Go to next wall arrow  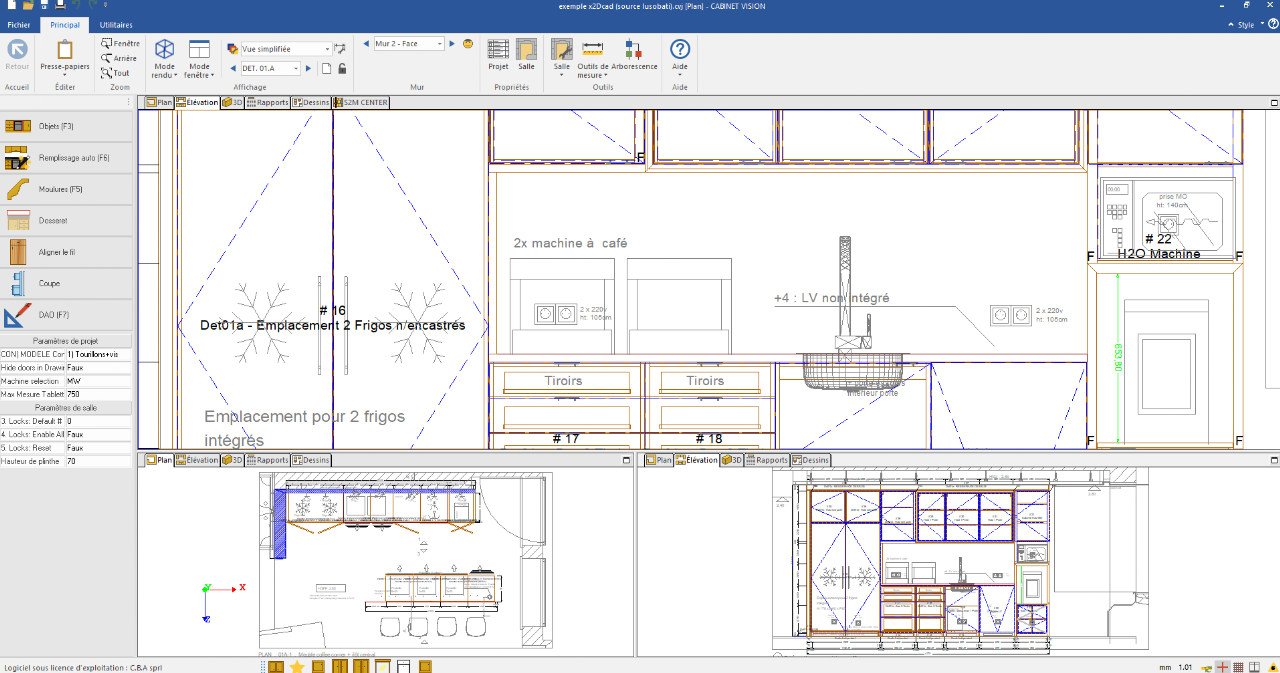point(452,44)
